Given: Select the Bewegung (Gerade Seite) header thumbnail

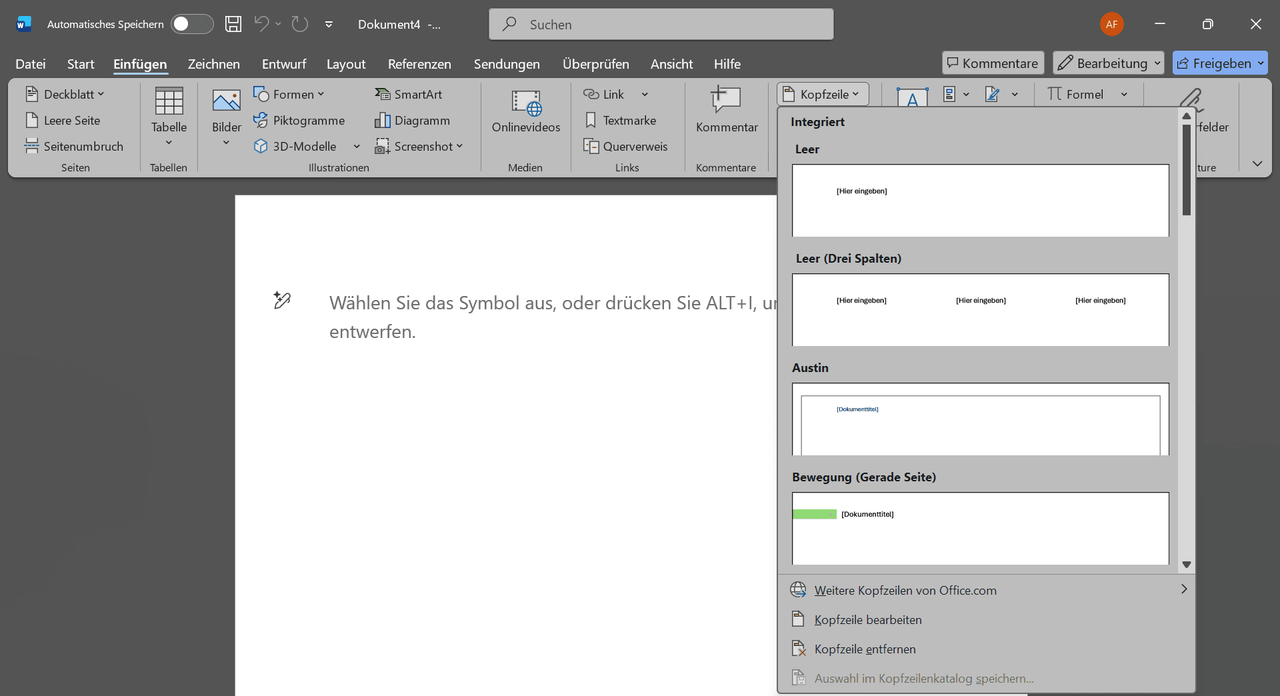Looking at the screenshot, I should tap(980, 528).
